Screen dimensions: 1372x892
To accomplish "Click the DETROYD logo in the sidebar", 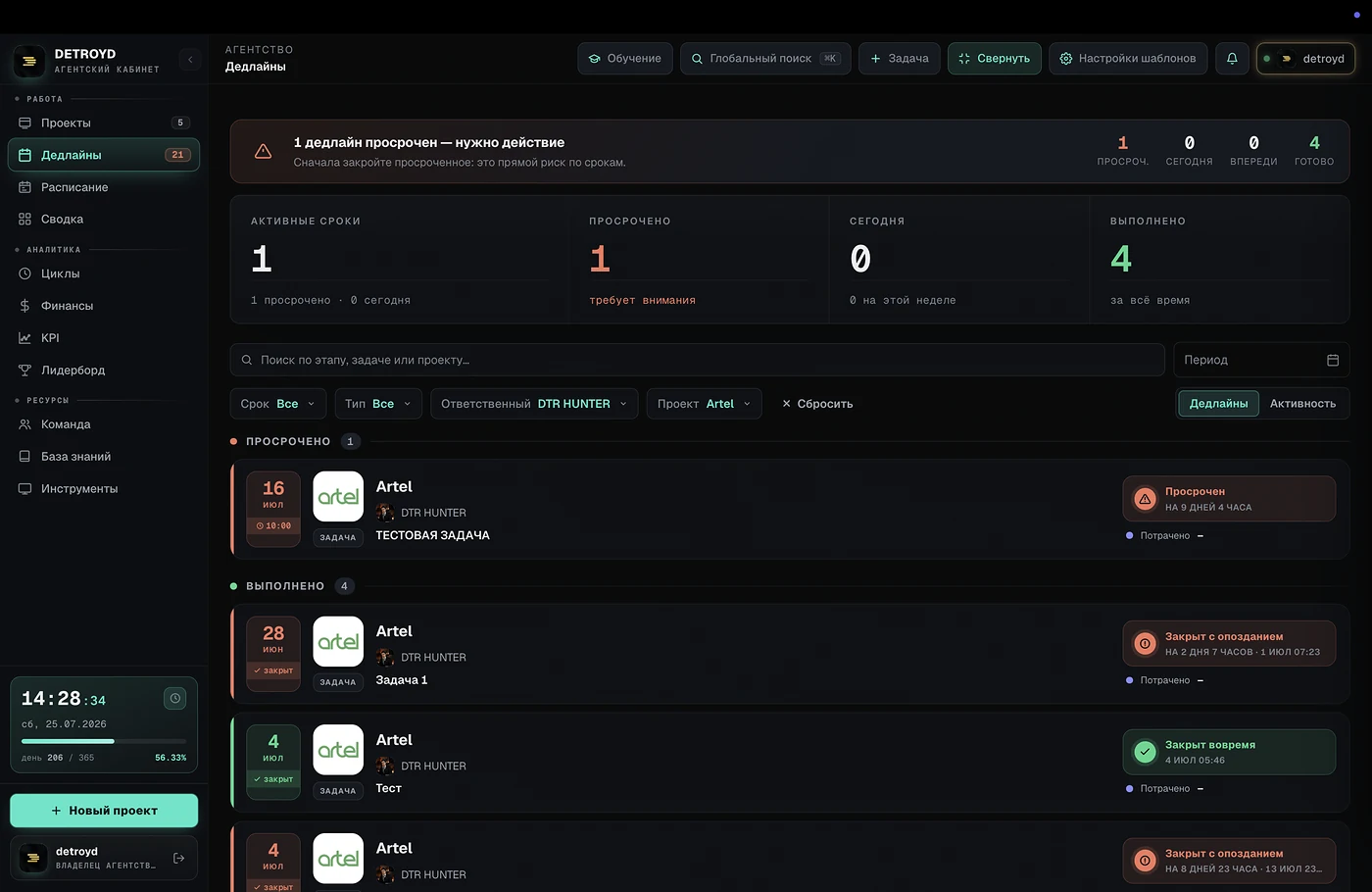I will click(x=29, y=61).
